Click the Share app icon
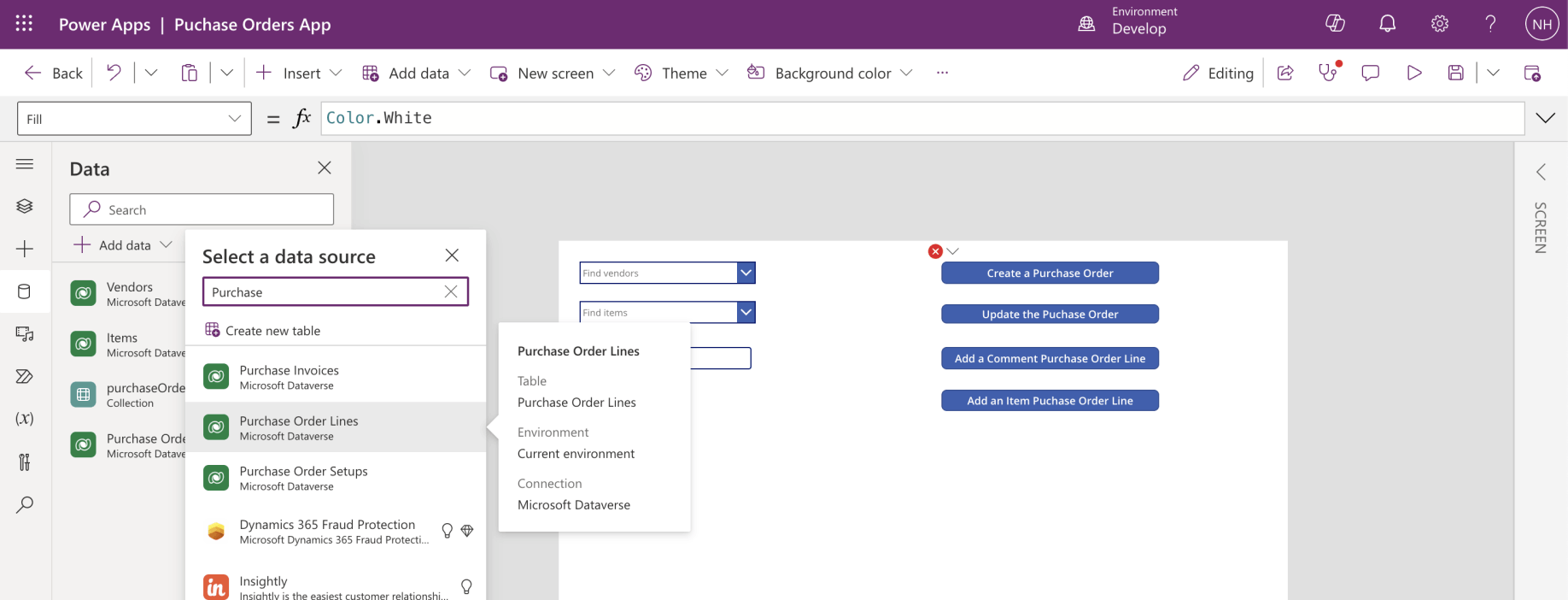Image resolution: width=1568 pixels, height=600 pixels. (x=1285, y=74)
